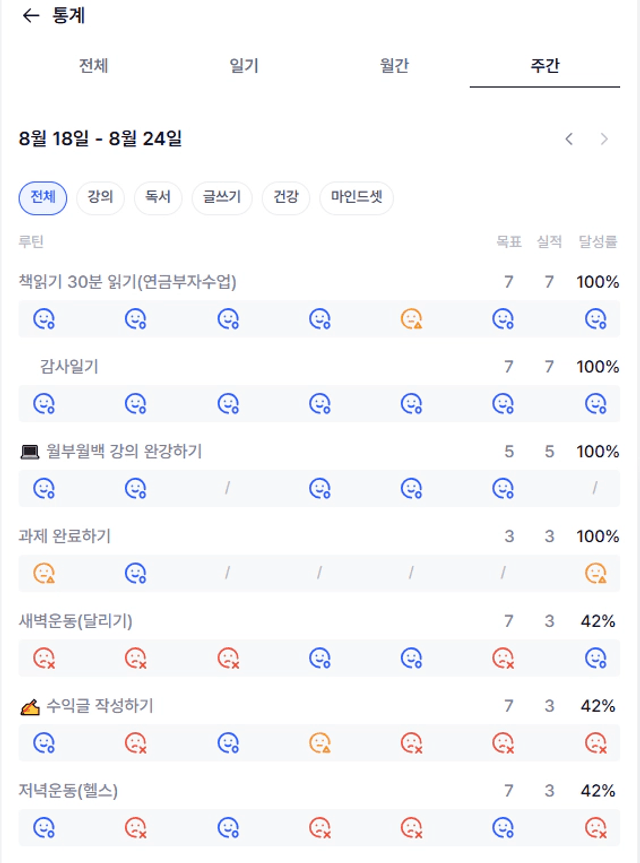Viewport: 640px width, 863px height.
Task: Click the laptop icon next to 월부월백 강의
Action: [x=30, y=452]
